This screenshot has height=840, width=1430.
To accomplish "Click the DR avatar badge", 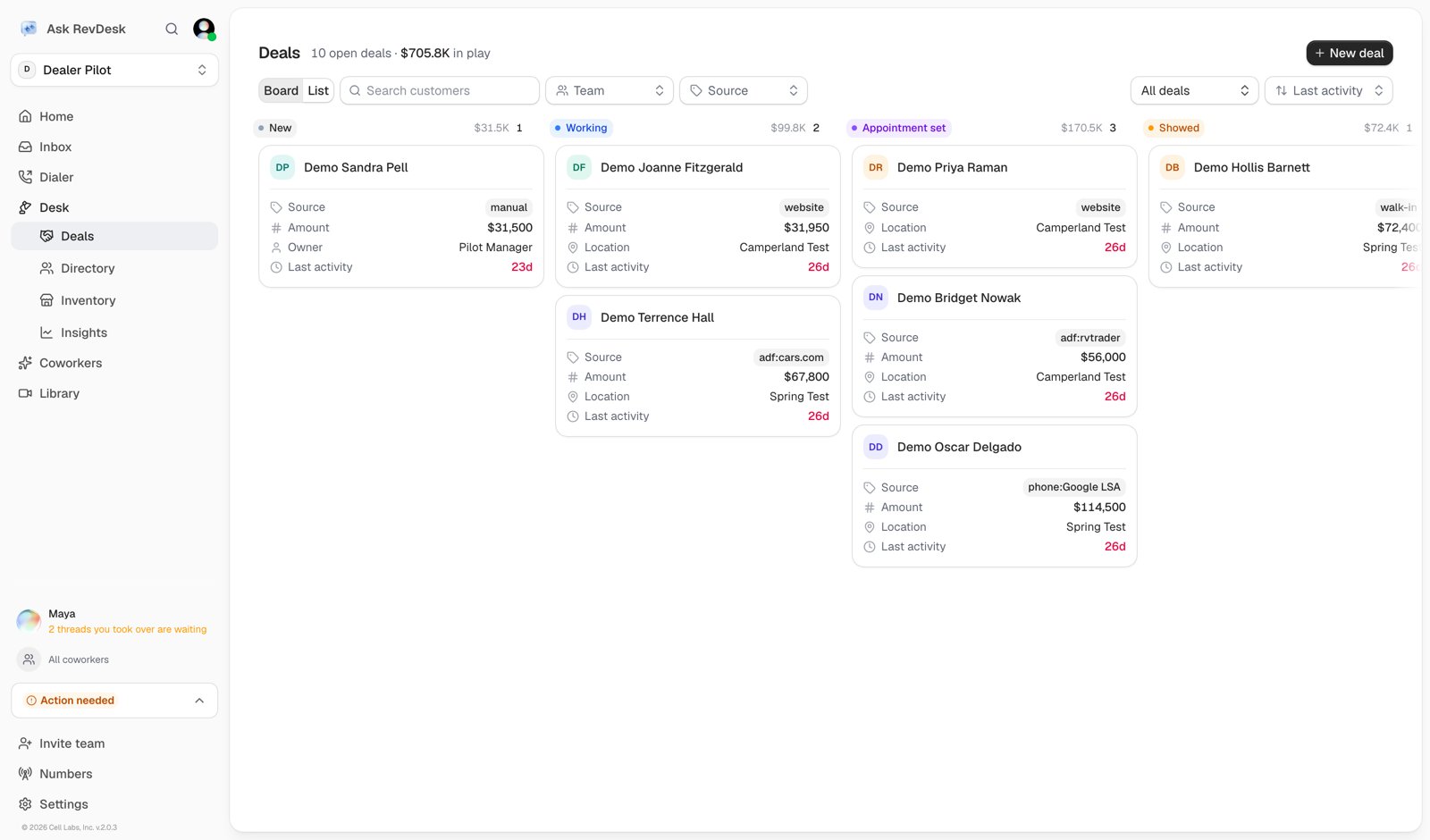I will click(x=876, y=167).
